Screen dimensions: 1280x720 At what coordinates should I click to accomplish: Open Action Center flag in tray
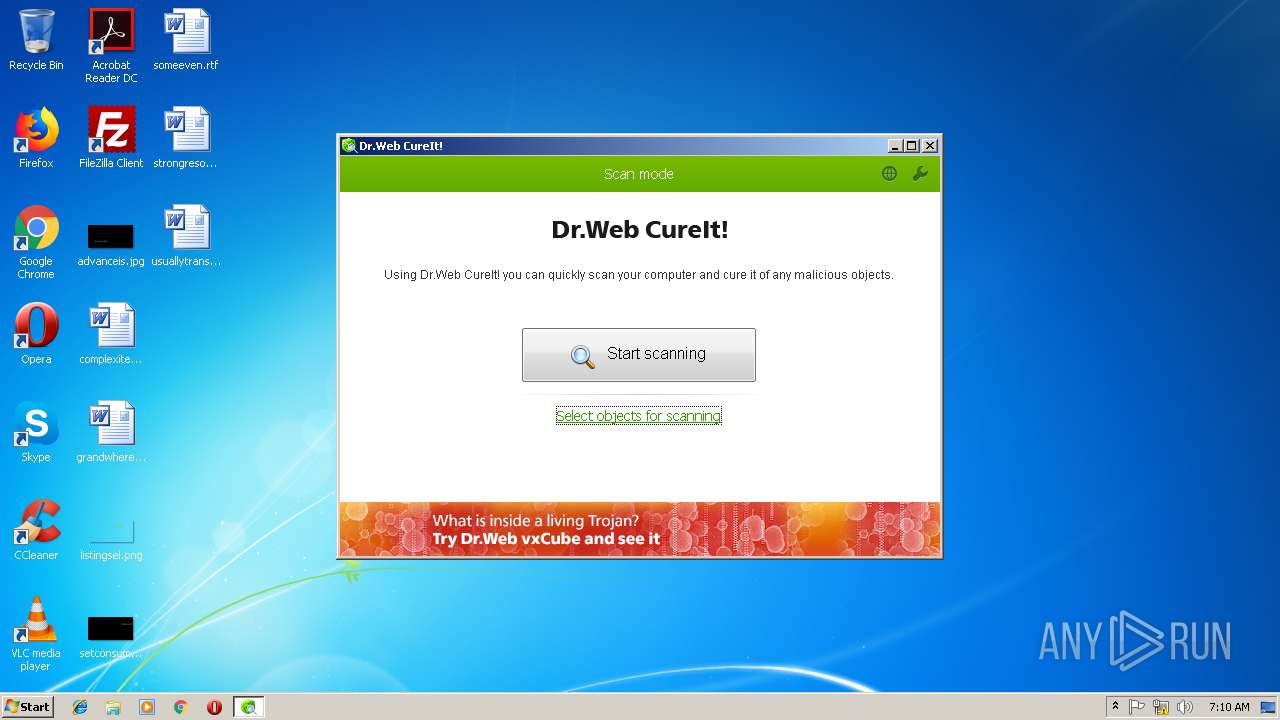point(1137,707)
